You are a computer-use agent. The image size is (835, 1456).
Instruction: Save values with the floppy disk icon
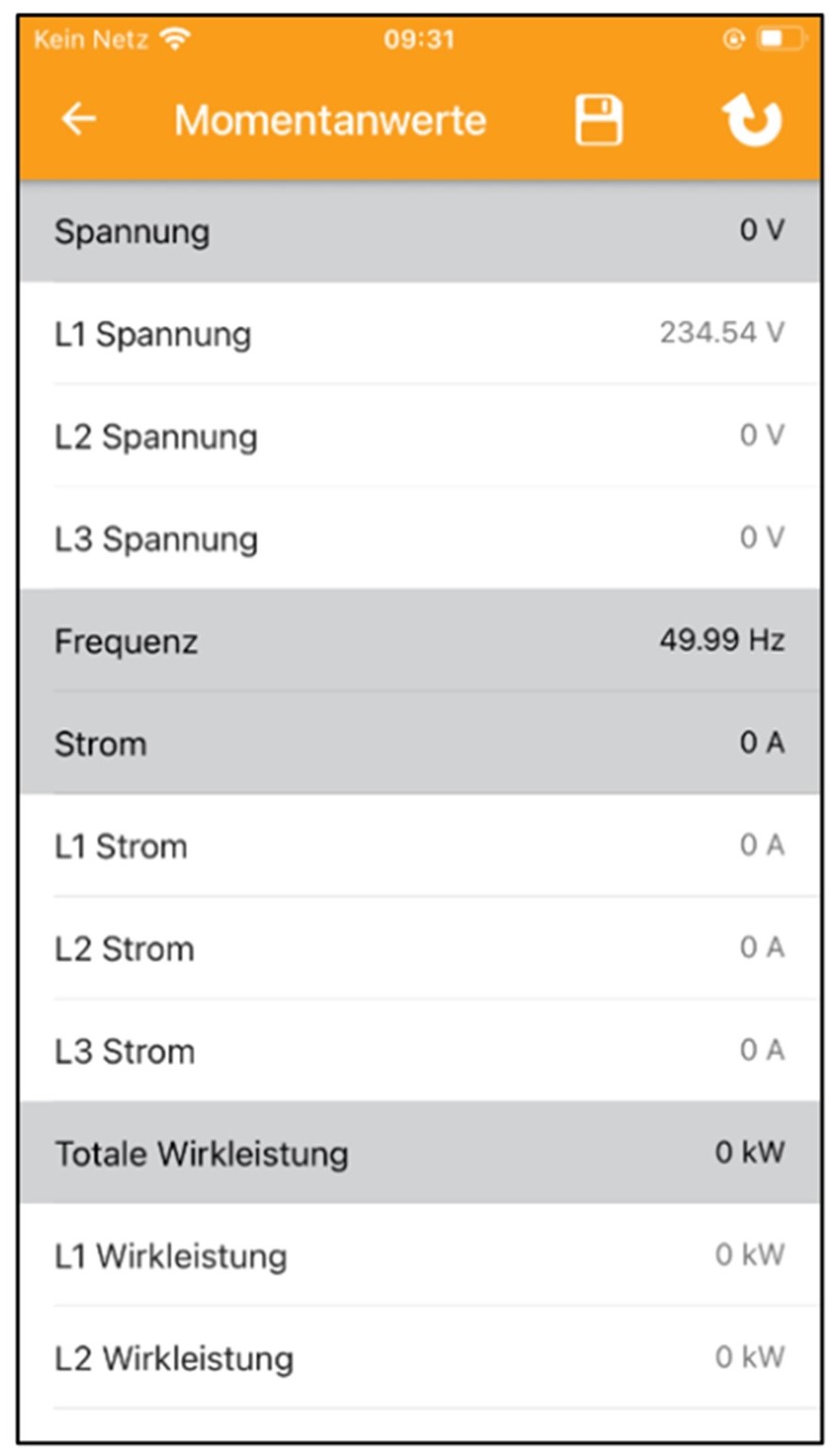(x=599, y=121)
